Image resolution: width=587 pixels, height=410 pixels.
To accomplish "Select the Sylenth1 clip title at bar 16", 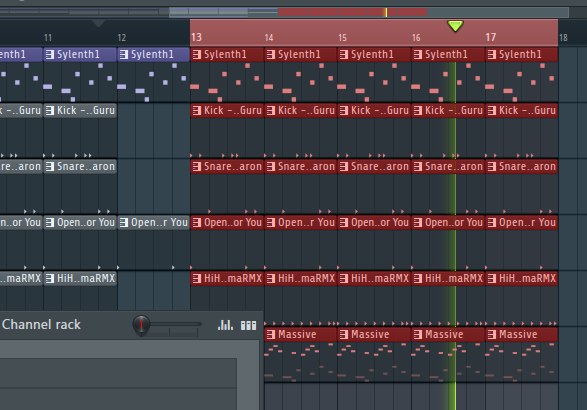I will pyautogui.click(x=446, y=55).
